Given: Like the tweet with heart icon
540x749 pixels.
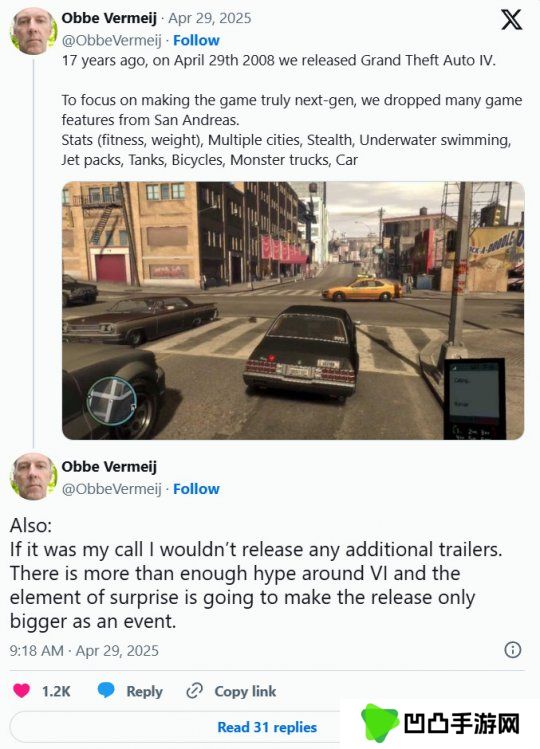Looking at the screenshot, I should (21, 691).
